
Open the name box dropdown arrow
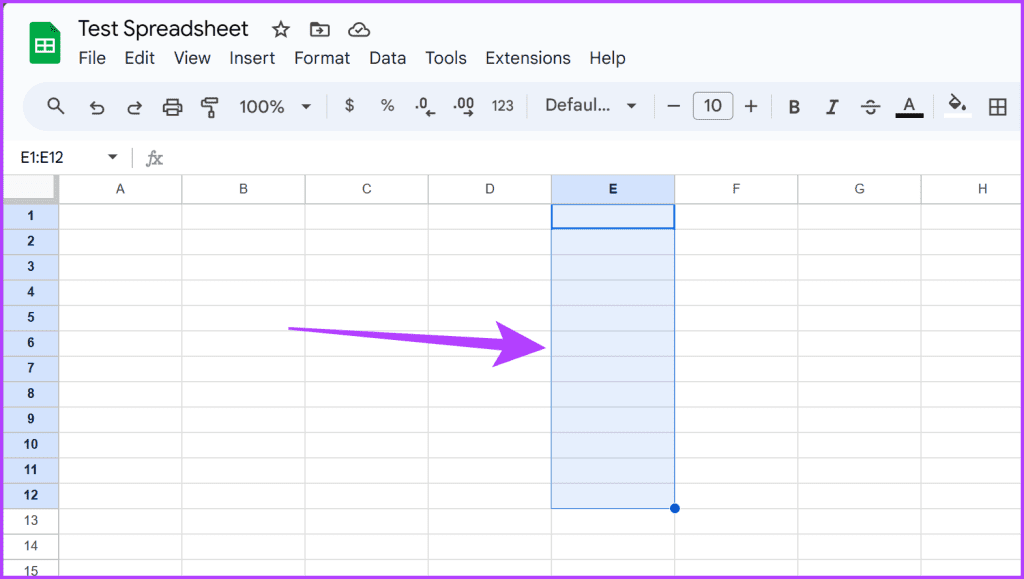coord(113,158)
